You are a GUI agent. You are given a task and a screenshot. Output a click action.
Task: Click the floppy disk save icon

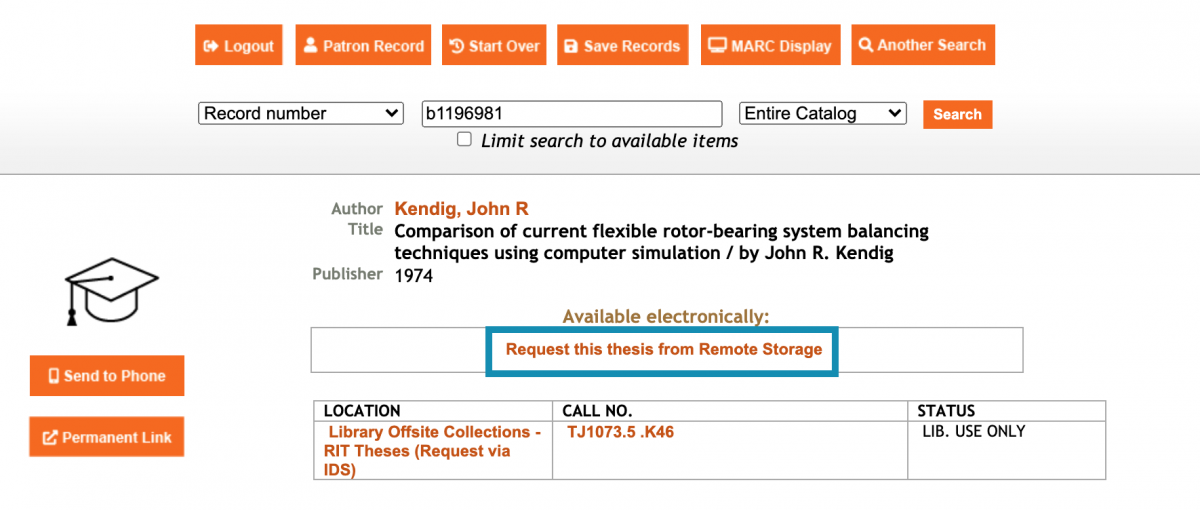(x=571, y=46)
